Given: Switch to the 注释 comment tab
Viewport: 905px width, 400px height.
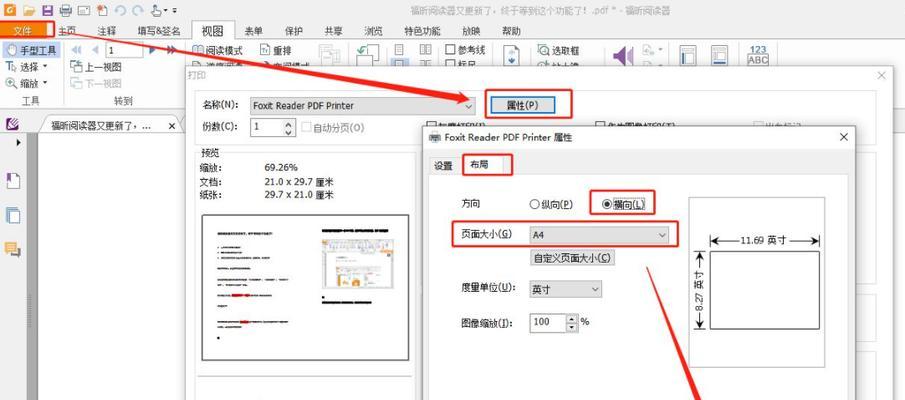Looking at the screenshot, I should 107,31.
